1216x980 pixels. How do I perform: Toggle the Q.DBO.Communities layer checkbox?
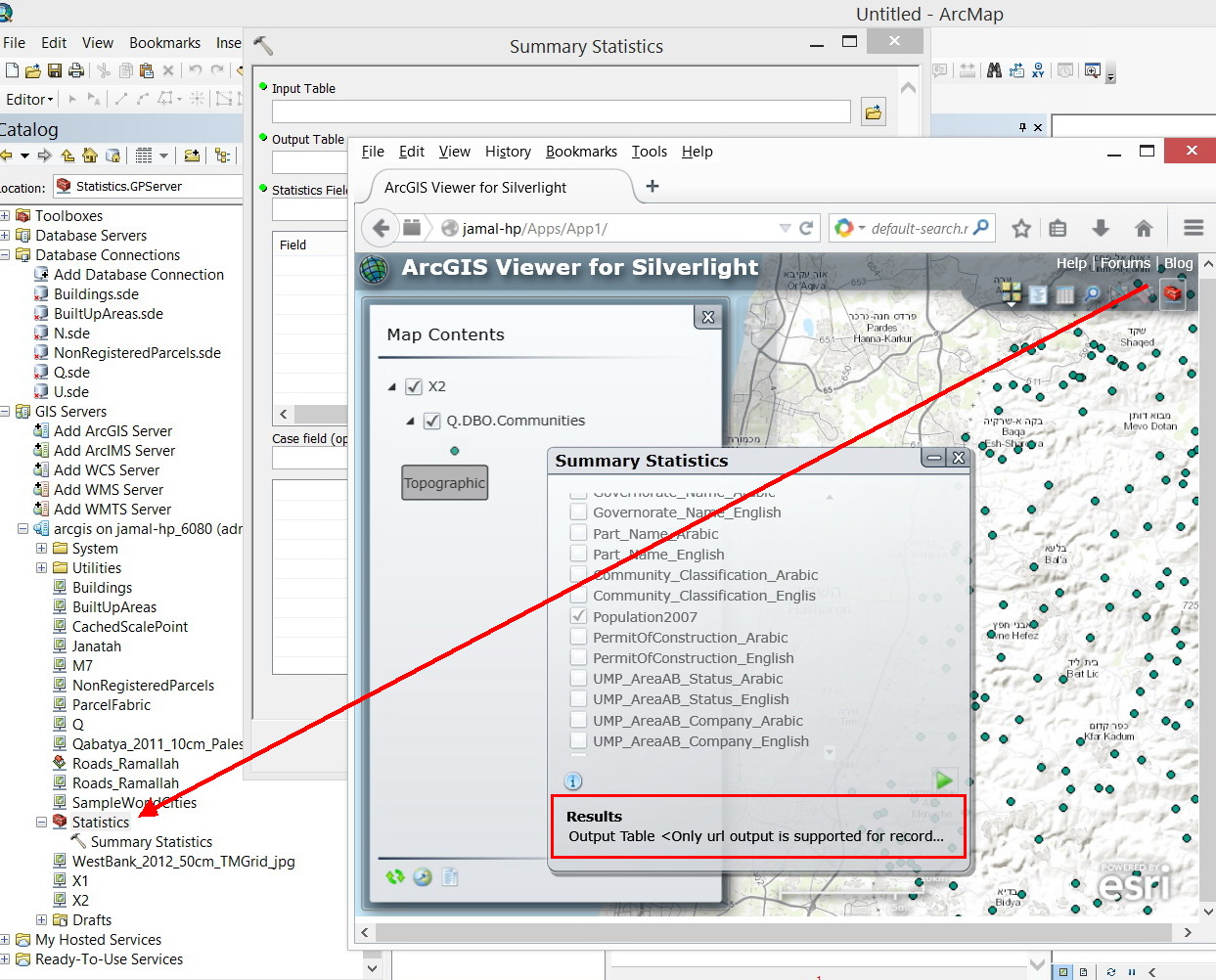pyautogui.click(x=431, y=422)
